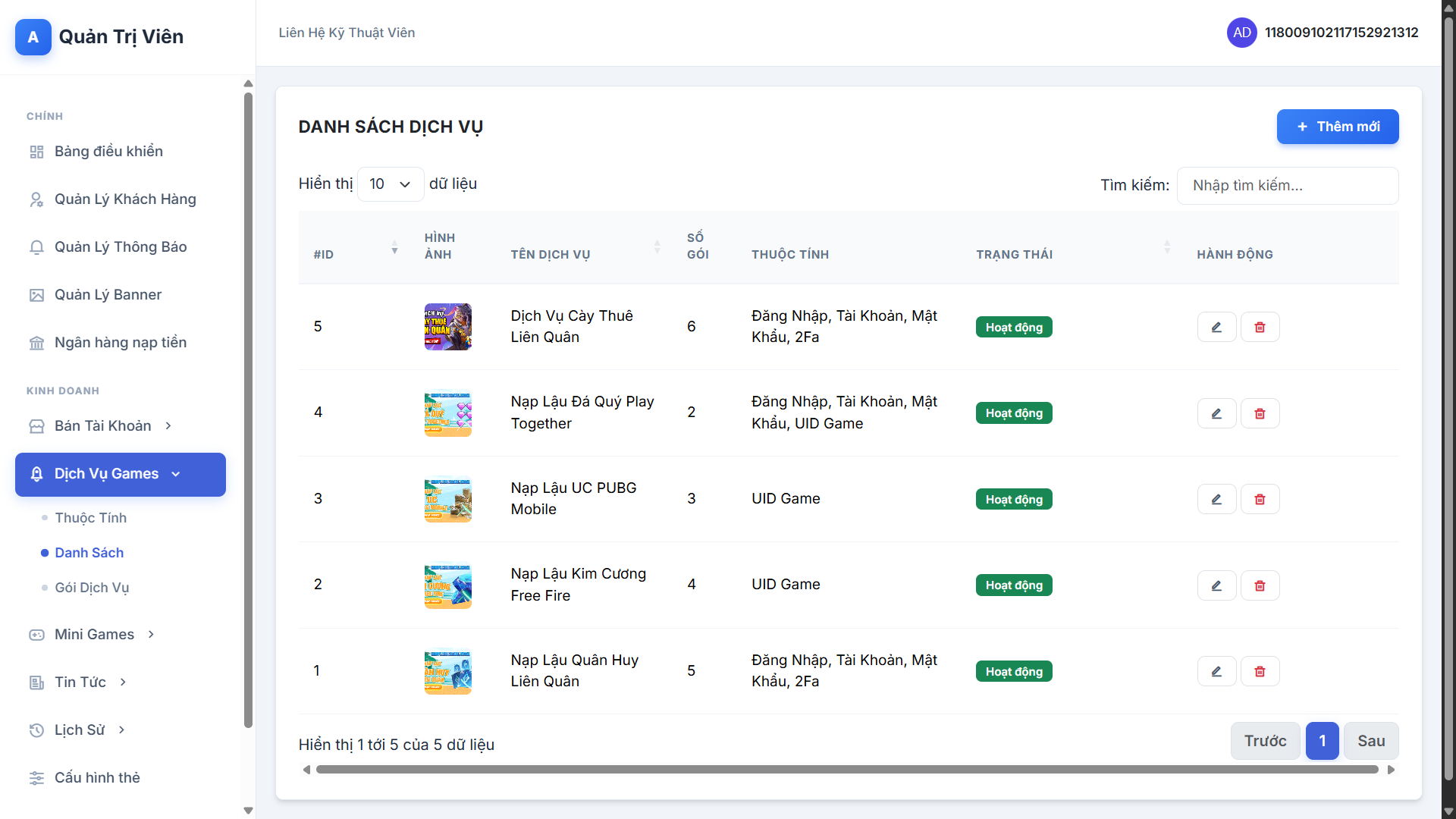This screenshot has width=1456, height=819.
Task: Open Quản Lý Thông Báo bell item
Action: (x=36, y=247)
